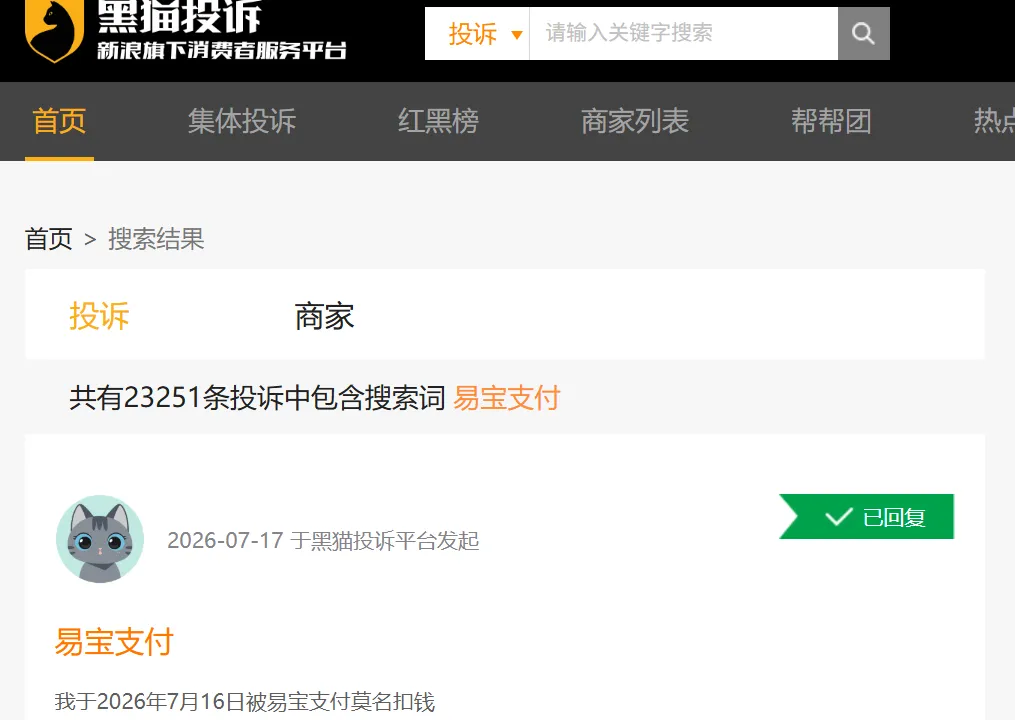1015x720 pixels.
Task: Open the 集体投诉 nav tab
Action: 242,121
